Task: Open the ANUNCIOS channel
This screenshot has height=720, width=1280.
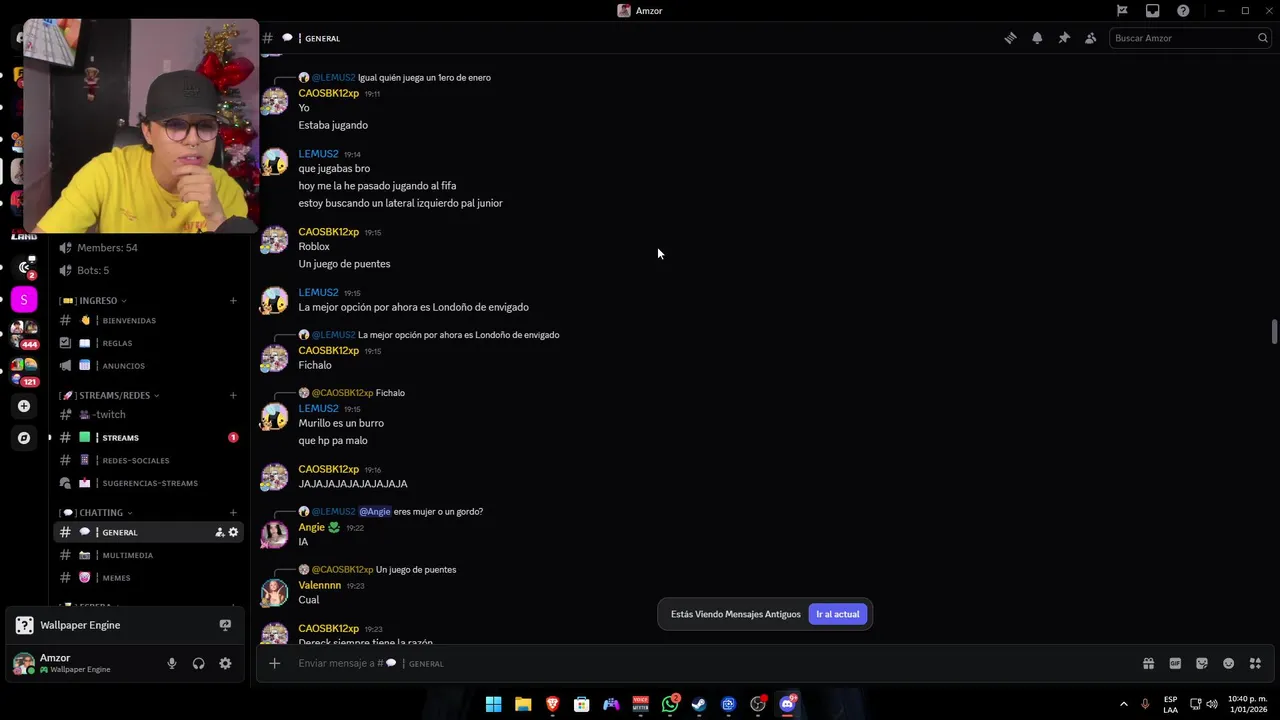Action: 148,366
